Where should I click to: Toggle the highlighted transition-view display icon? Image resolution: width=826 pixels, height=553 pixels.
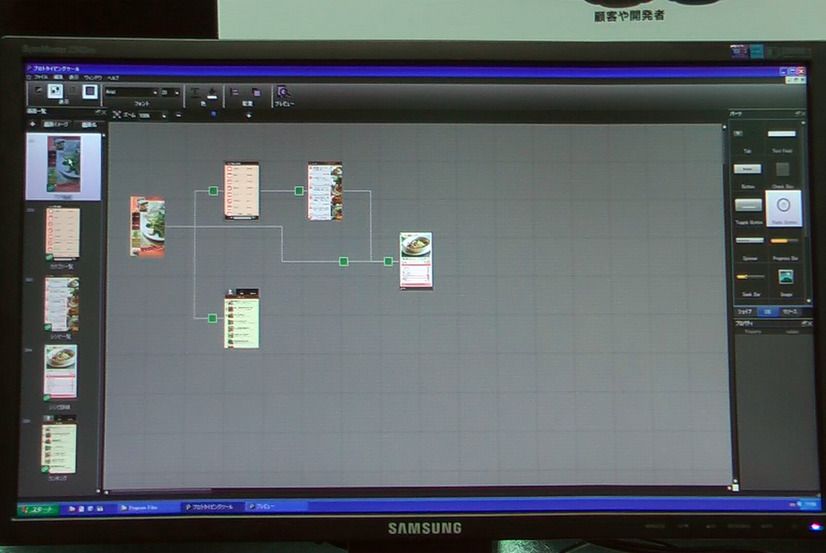[55, 91]
